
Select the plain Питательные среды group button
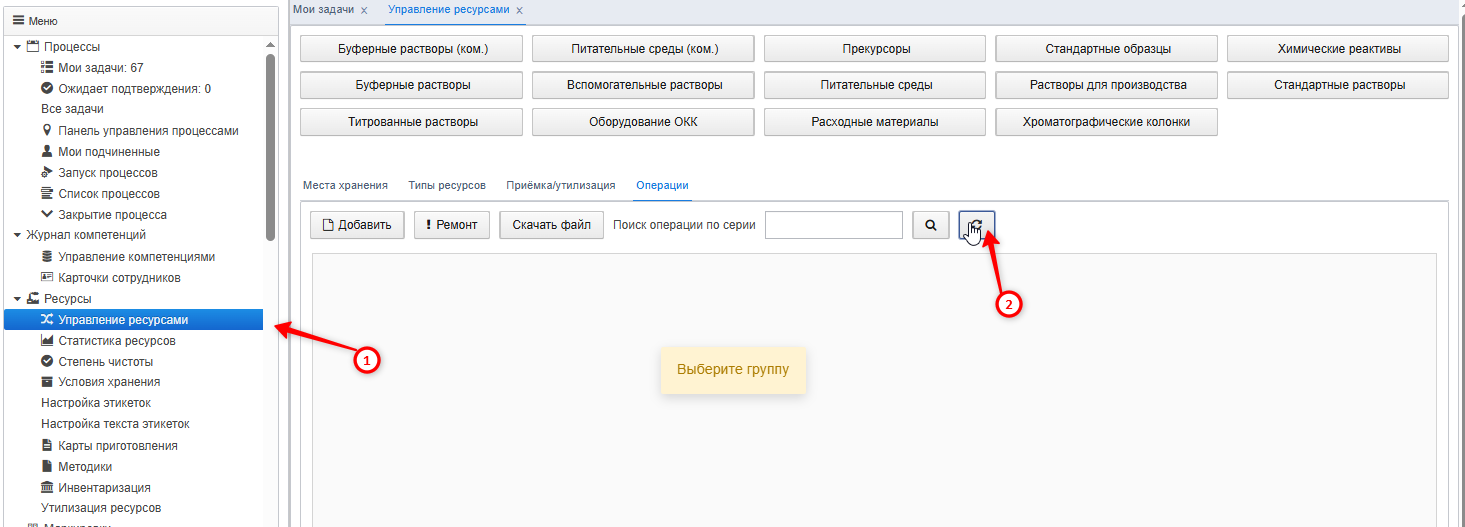pos(876,85)
